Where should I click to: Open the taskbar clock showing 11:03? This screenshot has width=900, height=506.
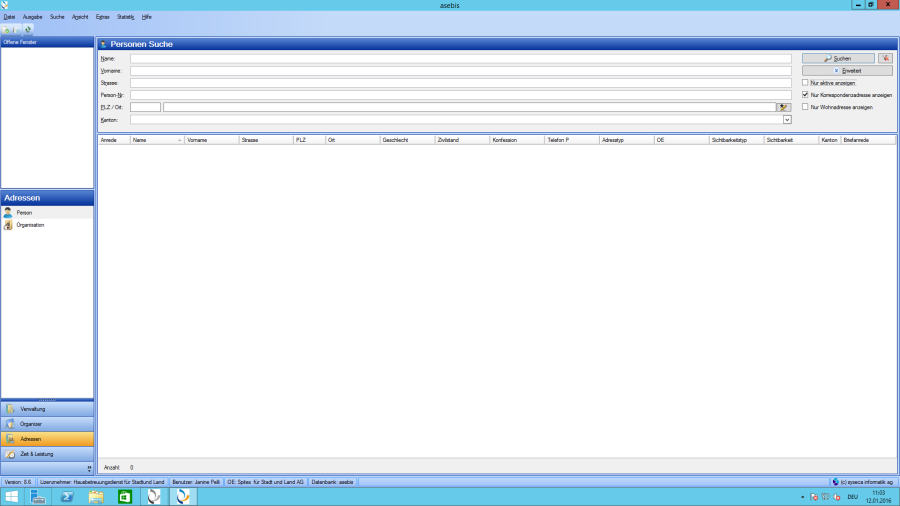[x=878, y=497]
